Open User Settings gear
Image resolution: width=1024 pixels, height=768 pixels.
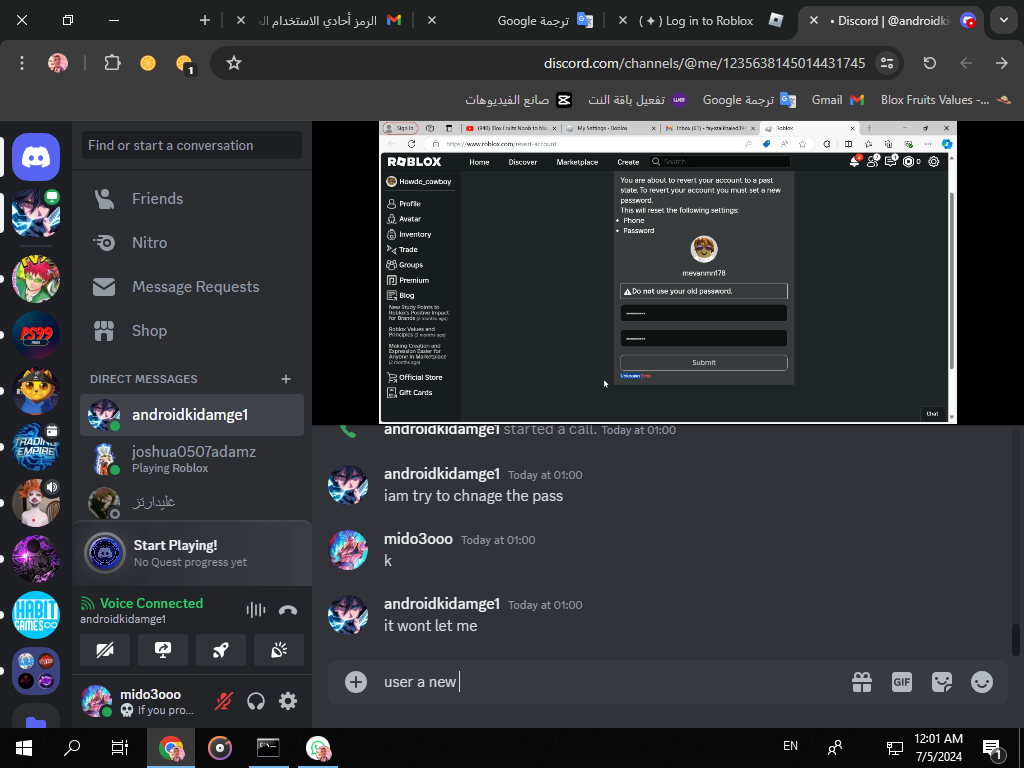288,701
